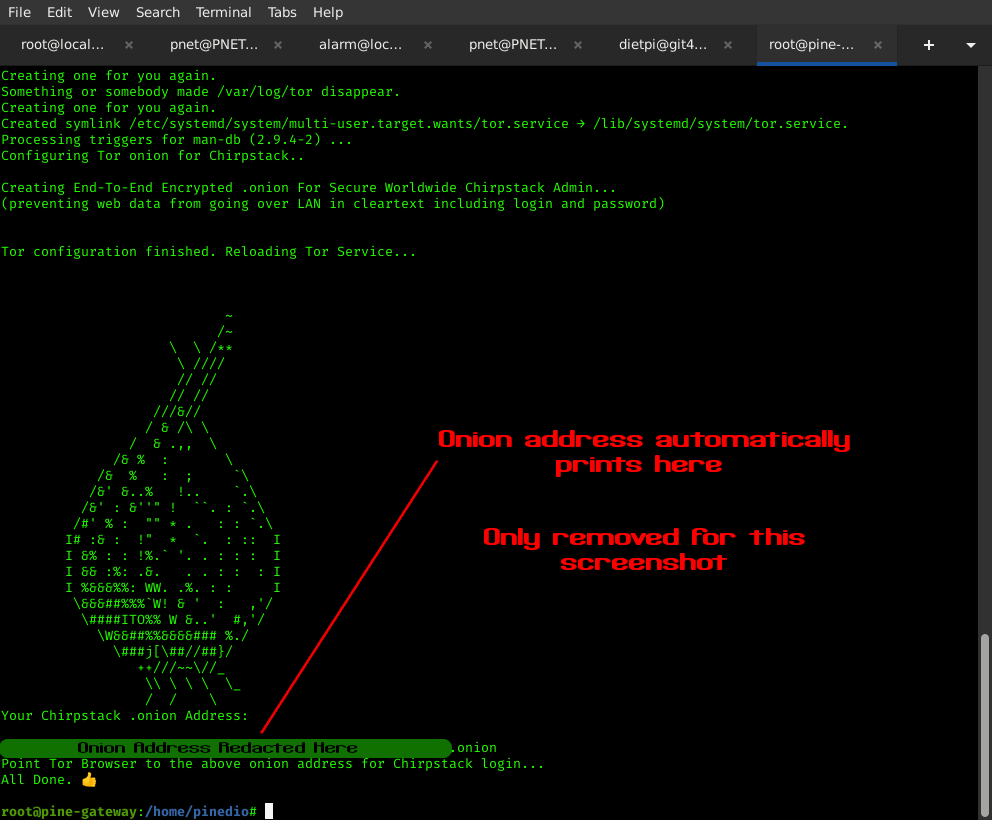Image resolution: width=992 pixels, height=820 pixels.
Task: Close the dietpi@git4 terminal tab
Action: coord(728,45)
